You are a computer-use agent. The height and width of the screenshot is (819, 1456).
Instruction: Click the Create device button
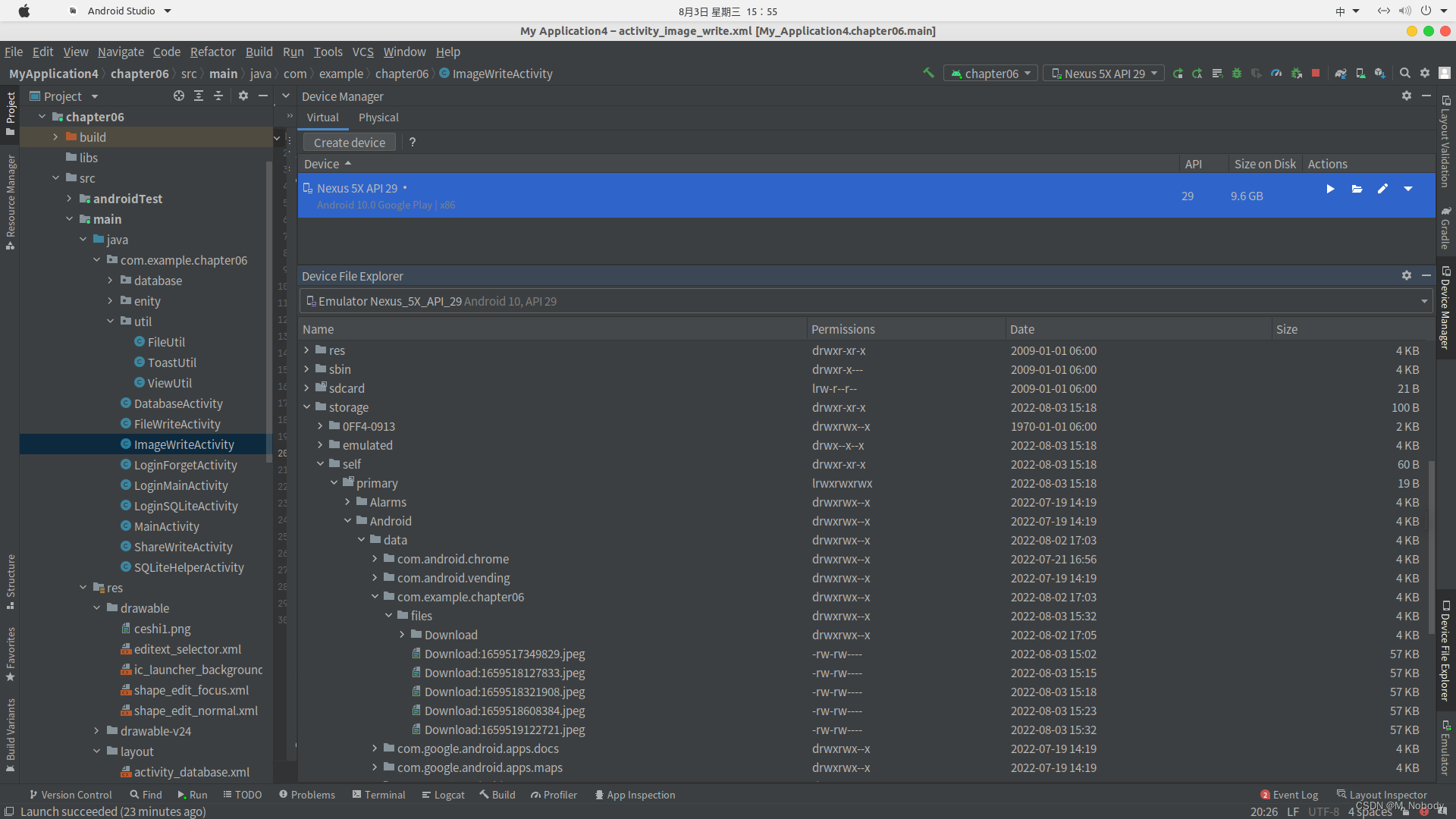pos(349,143)
